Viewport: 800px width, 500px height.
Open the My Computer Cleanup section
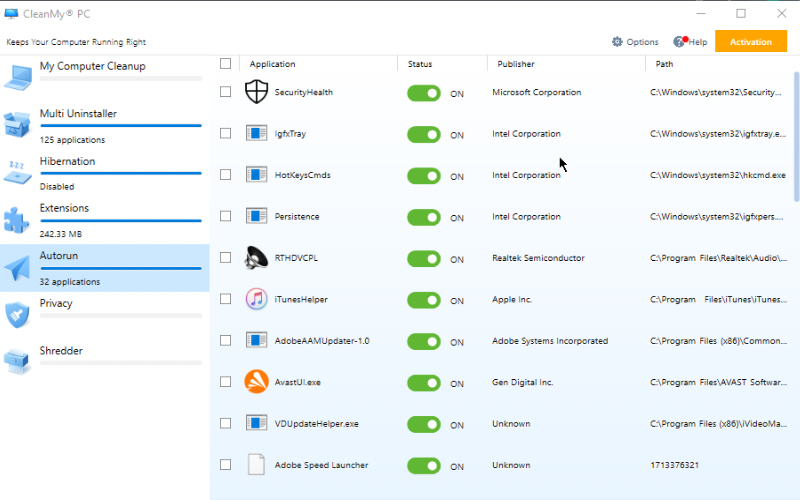(105, 78)
